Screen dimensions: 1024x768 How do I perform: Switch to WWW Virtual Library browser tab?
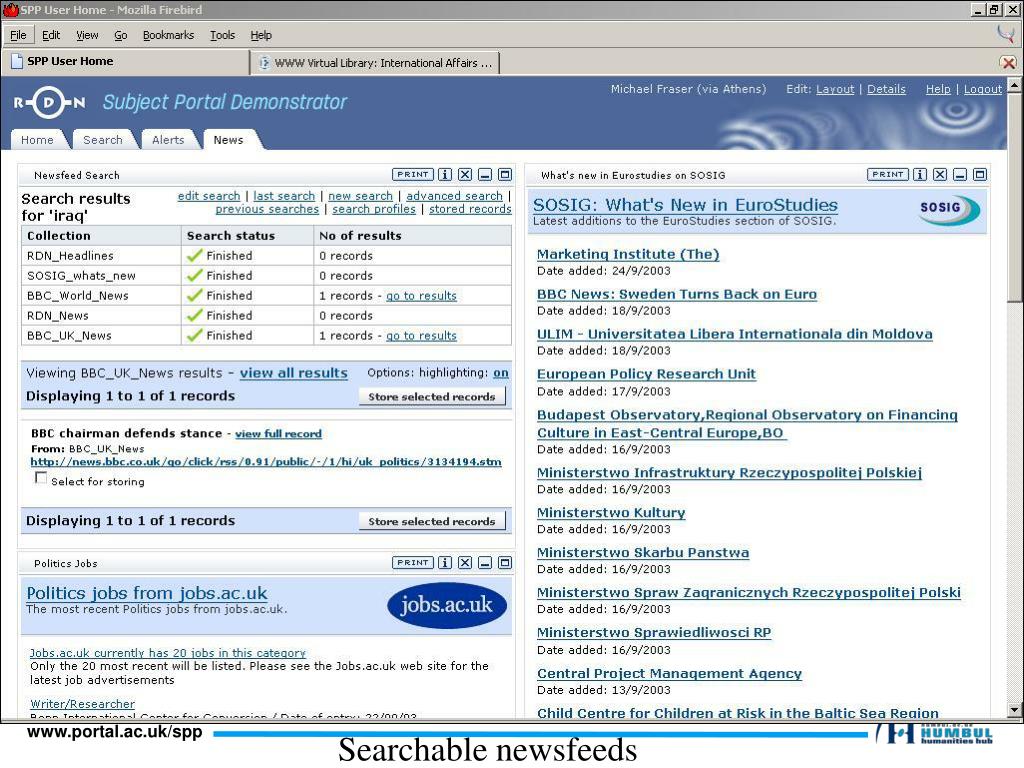tap(376, 63)
